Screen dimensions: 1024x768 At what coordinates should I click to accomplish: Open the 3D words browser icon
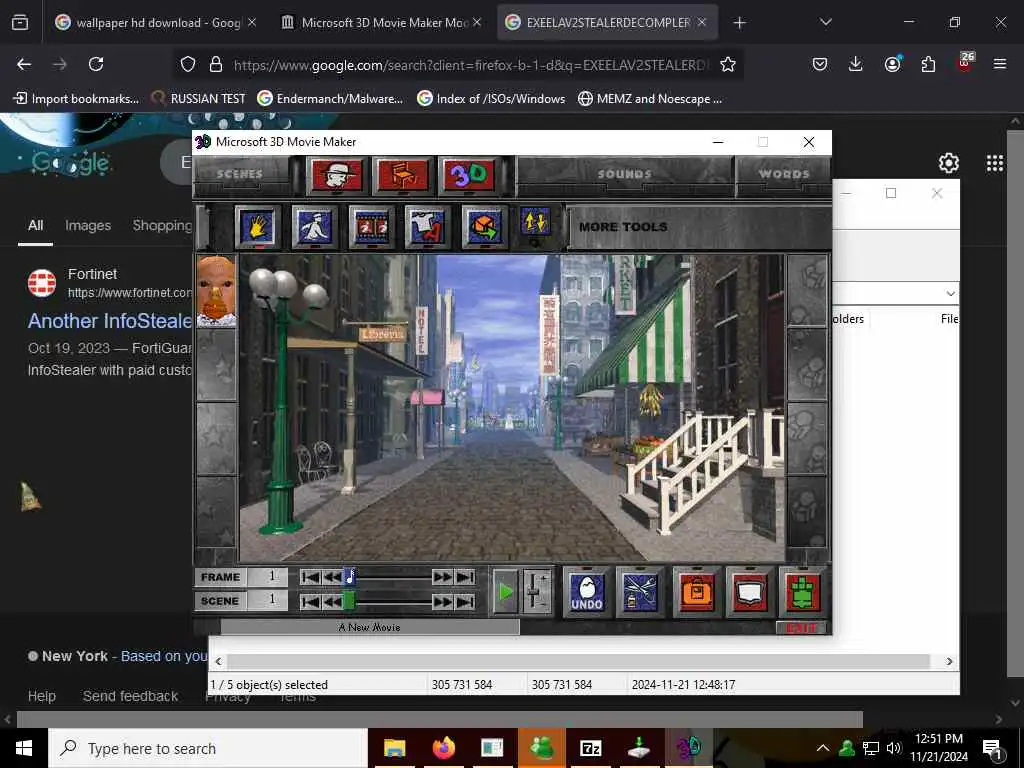tap(469, 175)
